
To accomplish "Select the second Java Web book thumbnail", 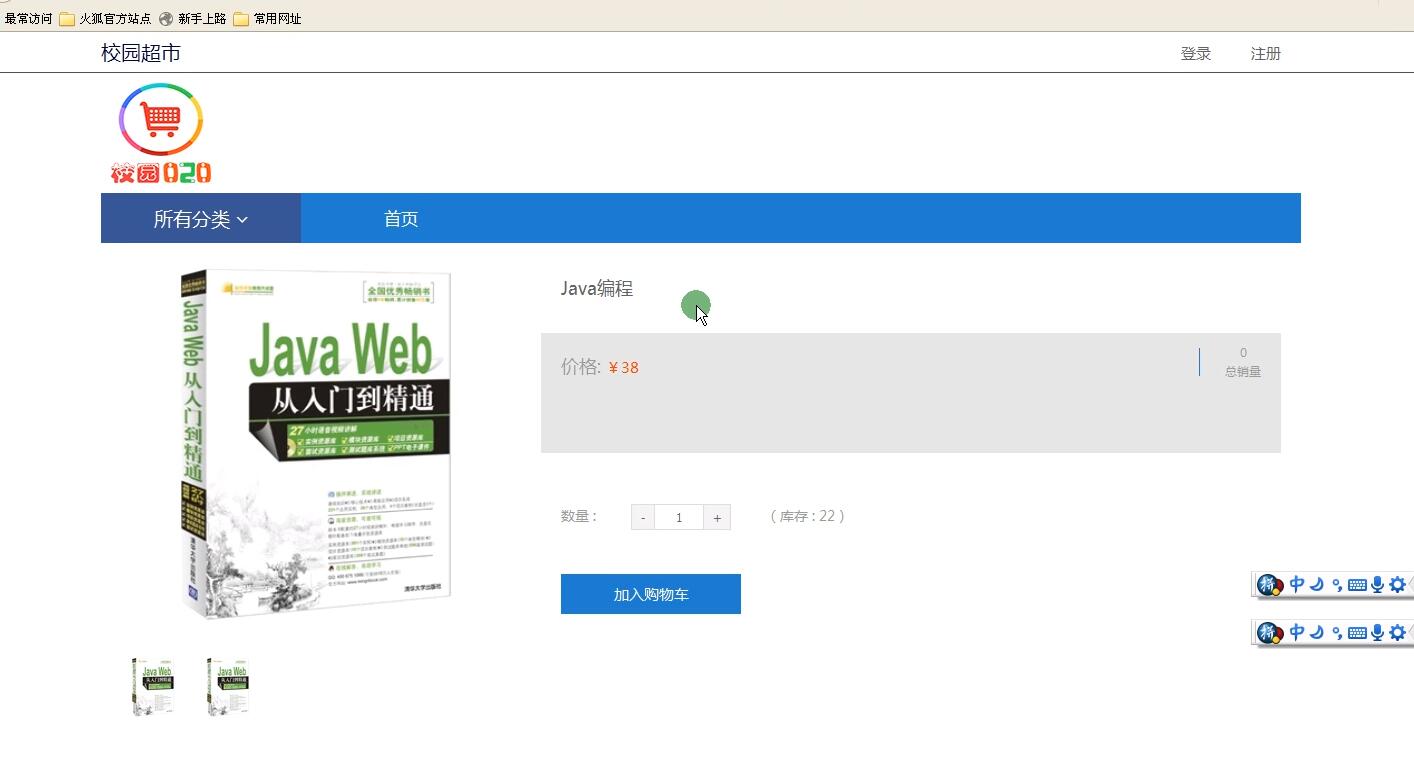I will click(227, 687).
